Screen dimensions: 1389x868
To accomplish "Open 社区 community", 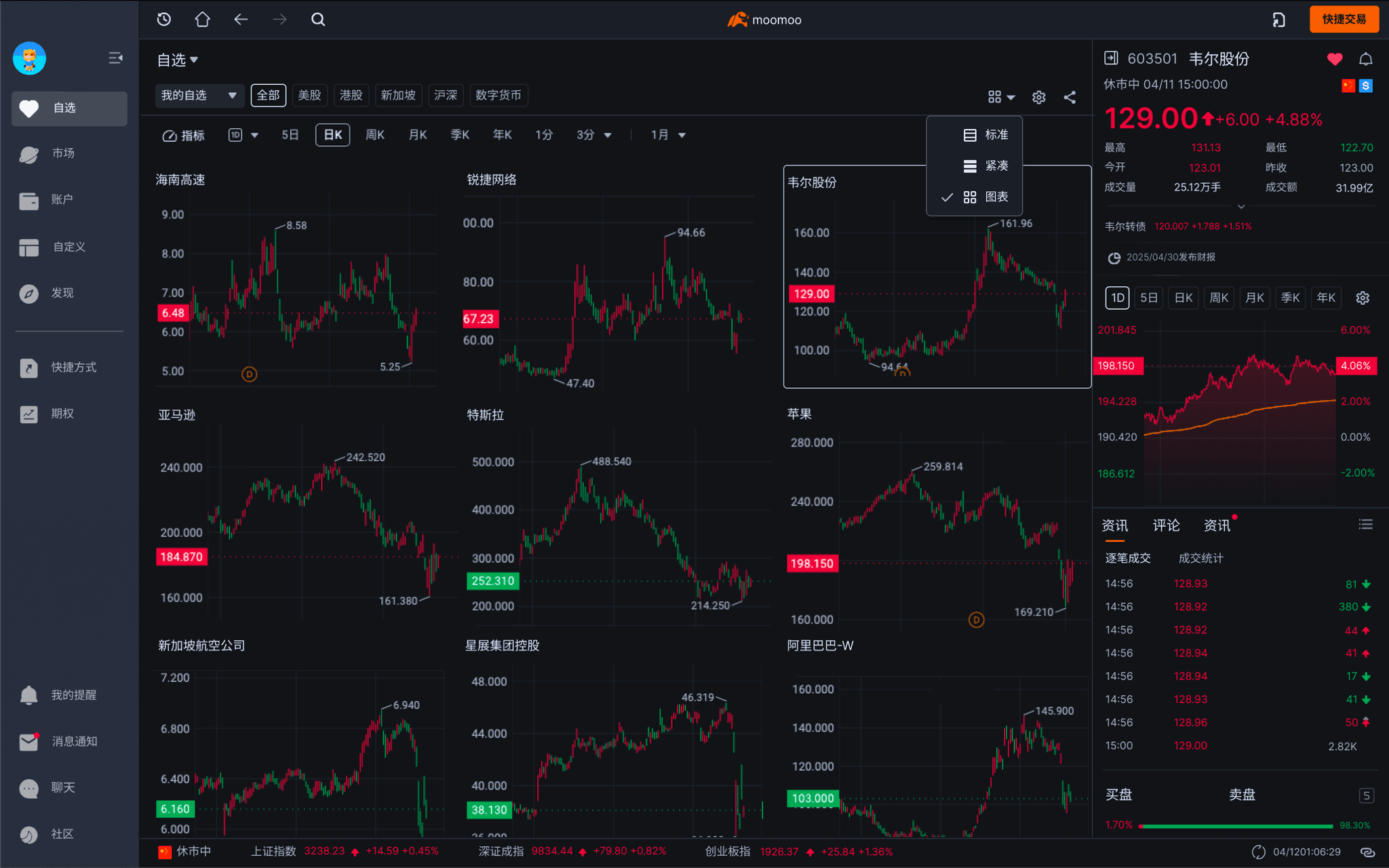I will [x=69, y=834].
